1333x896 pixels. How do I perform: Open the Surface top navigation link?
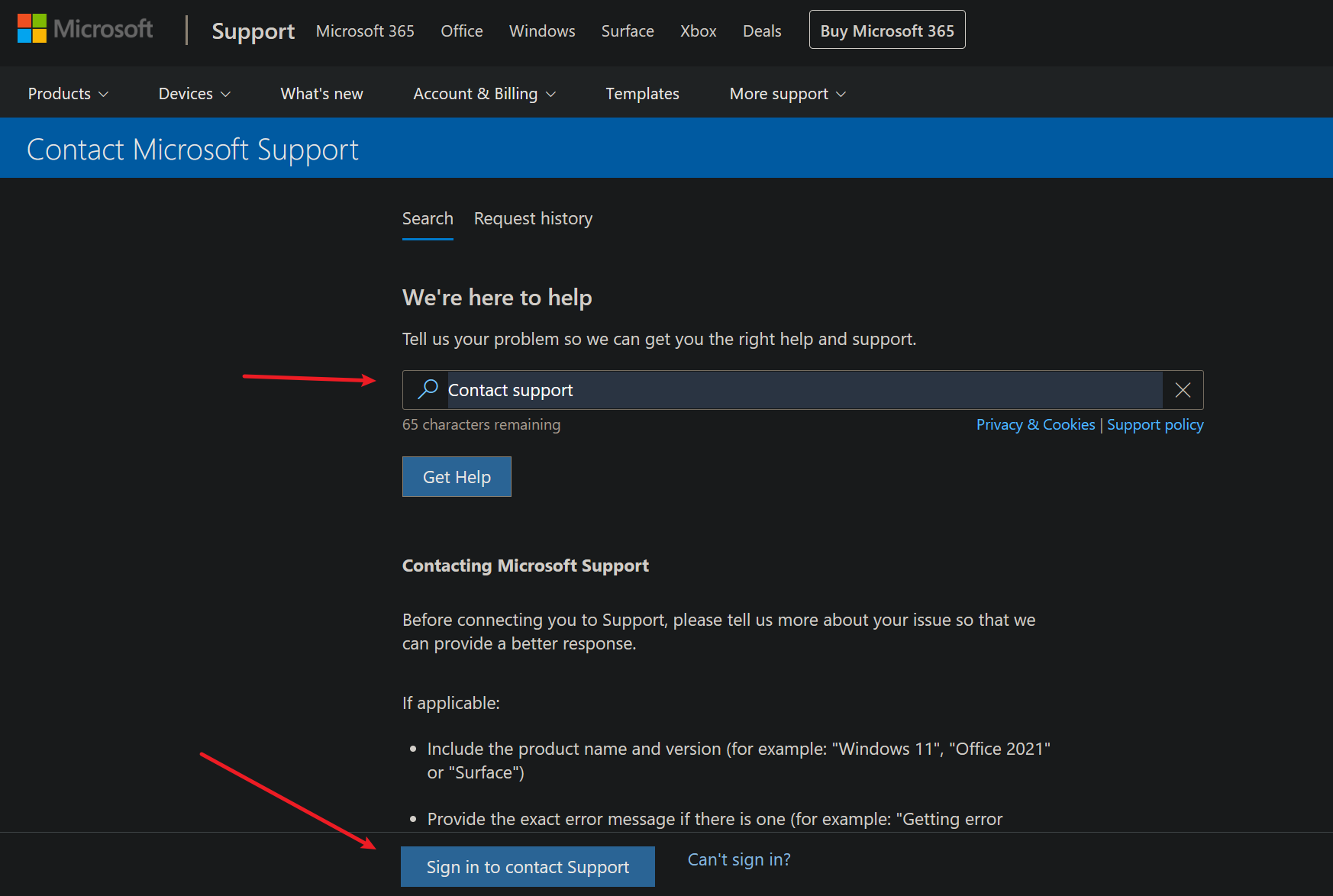click(628, 31)
